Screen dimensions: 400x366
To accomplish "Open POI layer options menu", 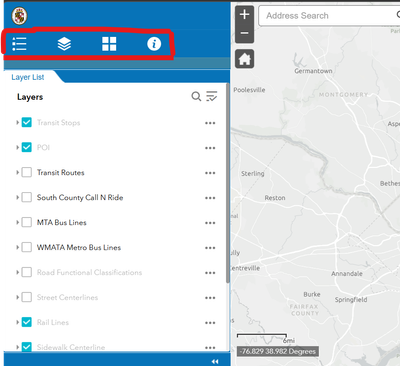I will [210, 148].
